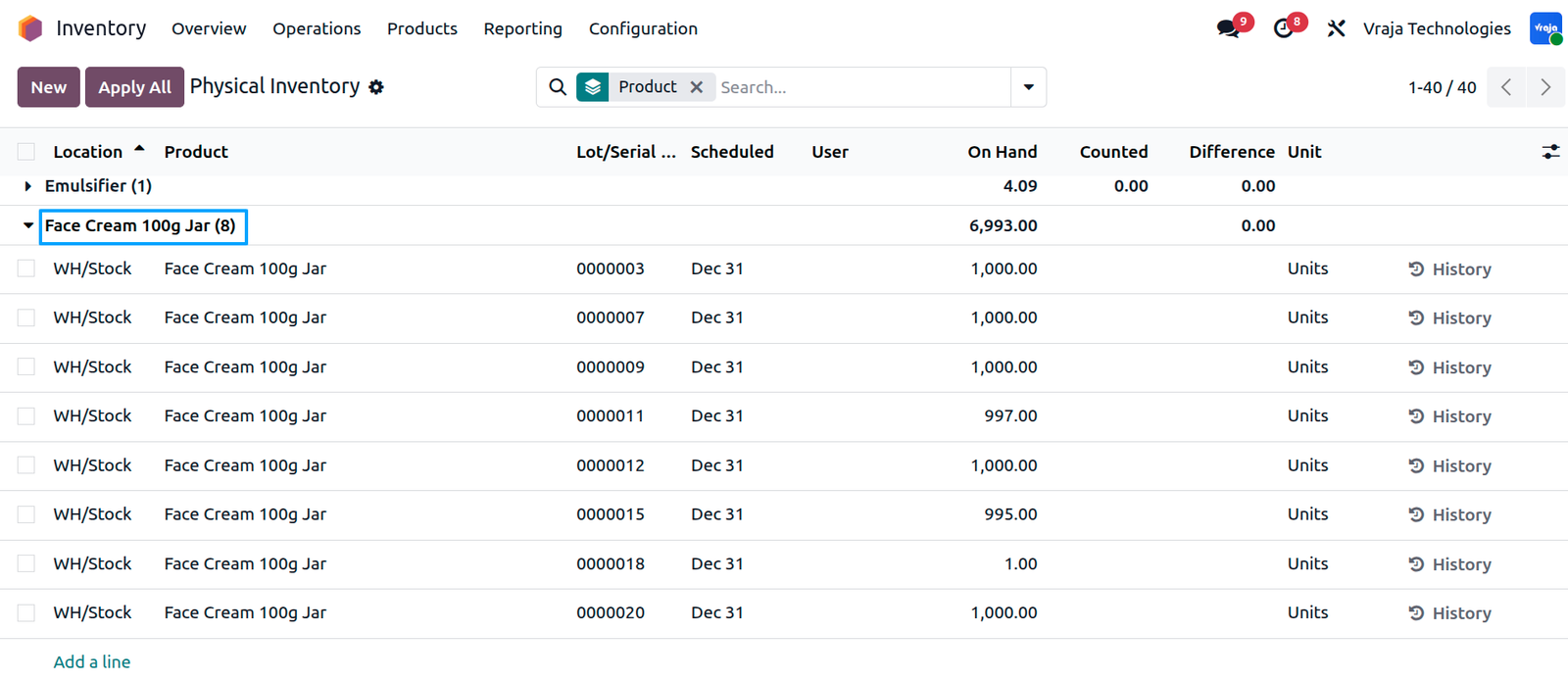Click the New button
Screen dimensions: 1568x681
click(x=49, y=87)
